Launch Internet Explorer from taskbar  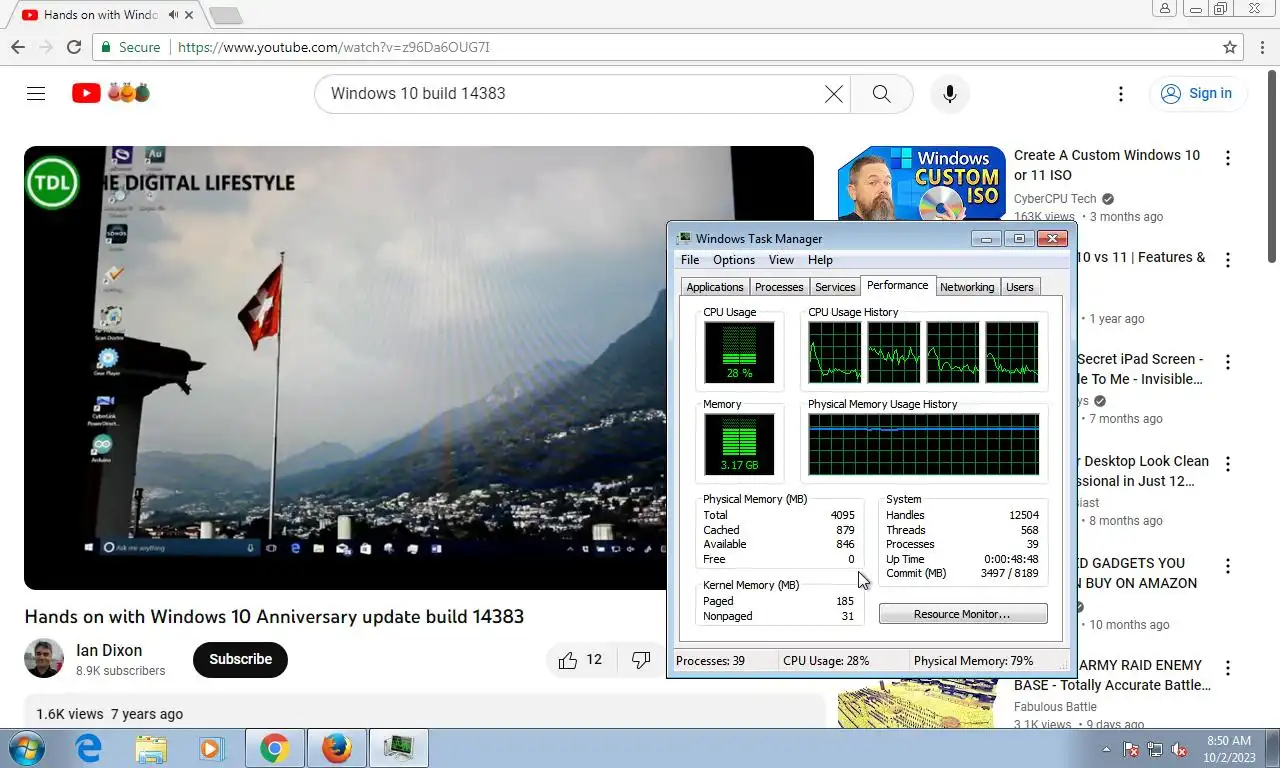coord(89,748)
